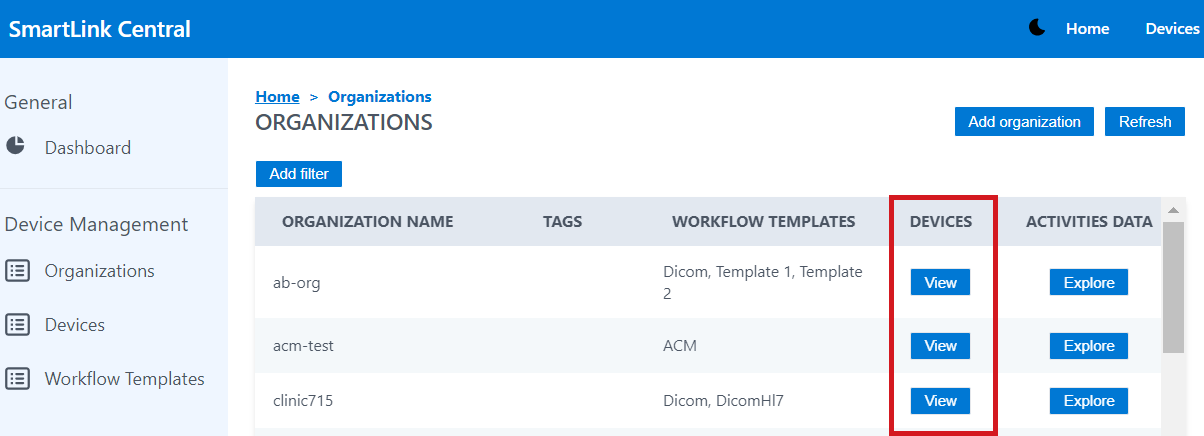Toggle dark mode moon icon
This screenshot has height=436, width=1204.
pyautogui.click(x=1037, y=28)
